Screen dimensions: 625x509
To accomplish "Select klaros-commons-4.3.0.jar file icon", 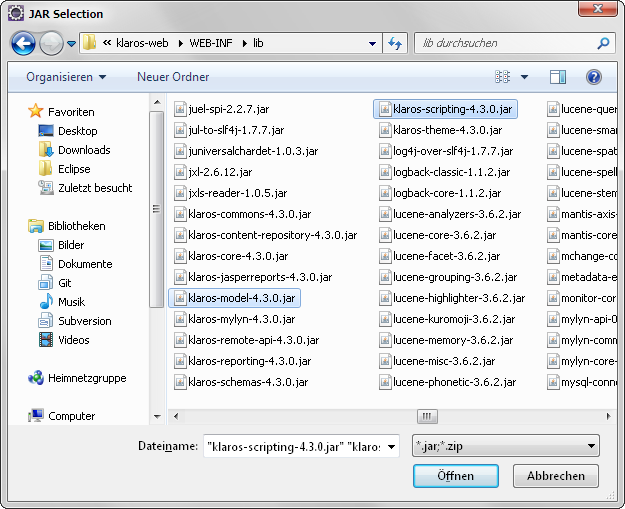I will coord(180,214).
